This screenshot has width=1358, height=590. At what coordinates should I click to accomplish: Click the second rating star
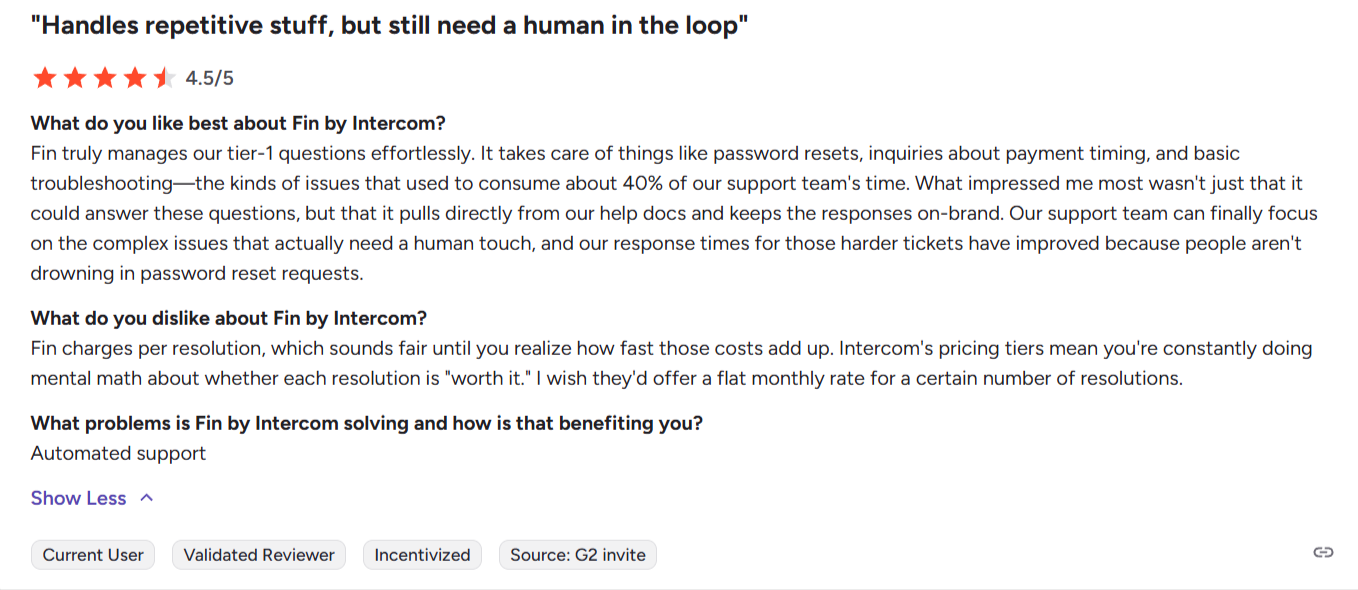[76, 77]
